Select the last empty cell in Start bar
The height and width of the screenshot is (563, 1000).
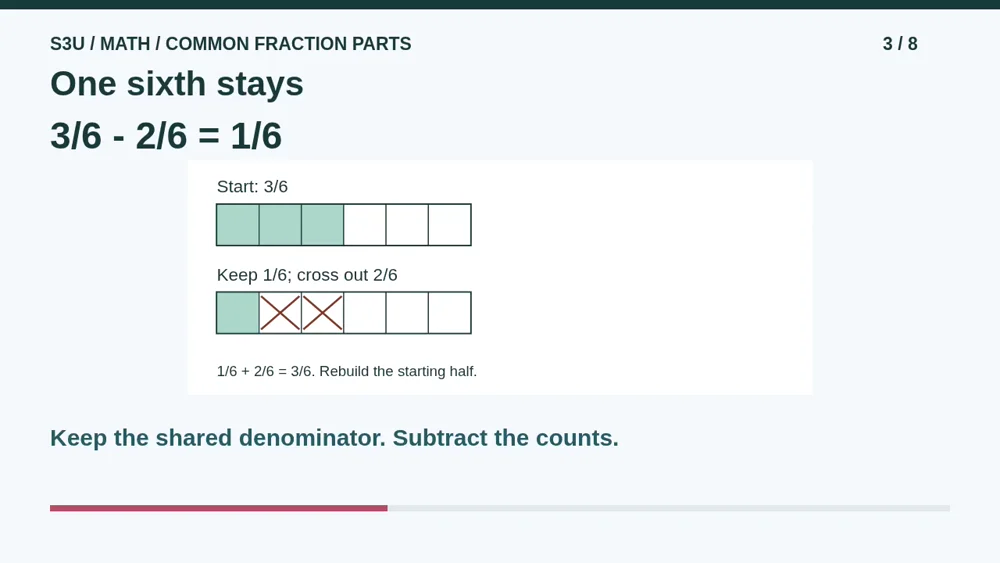pos(450,225)
